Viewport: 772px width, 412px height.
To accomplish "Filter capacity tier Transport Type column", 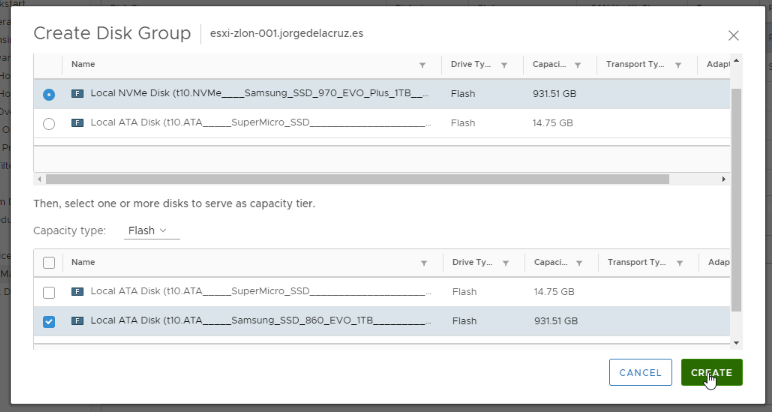I will [x=679, y=263].
